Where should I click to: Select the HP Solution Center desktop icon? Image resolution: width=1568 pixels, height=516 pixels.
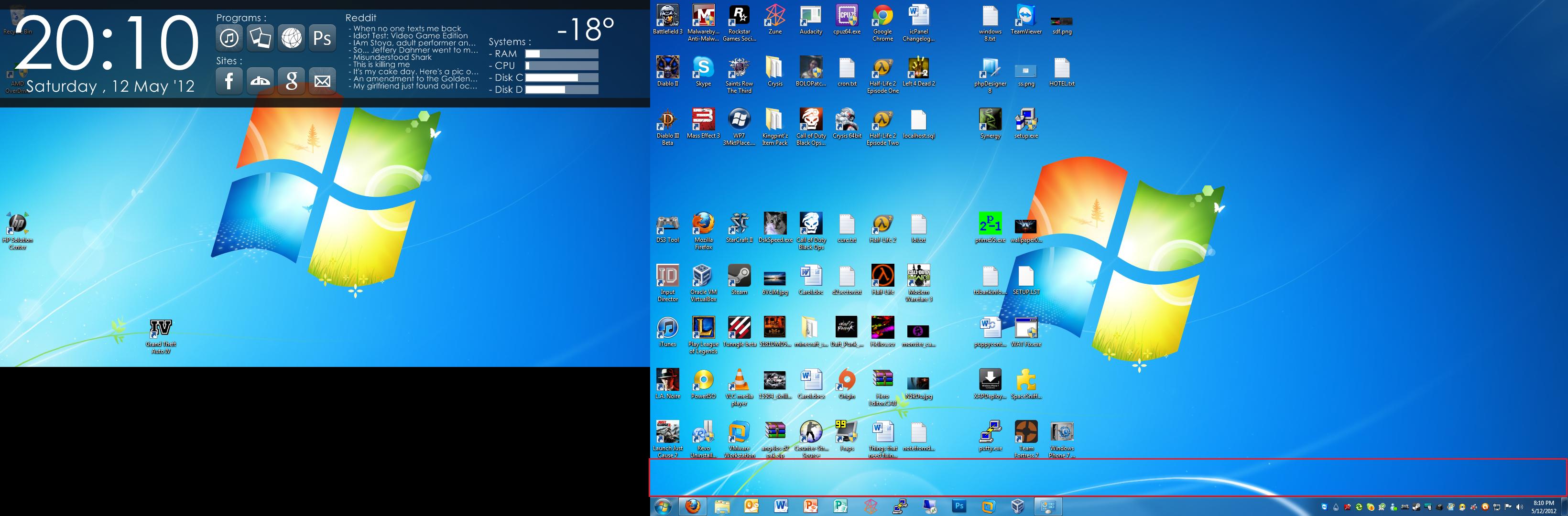[x=18, y=231]
